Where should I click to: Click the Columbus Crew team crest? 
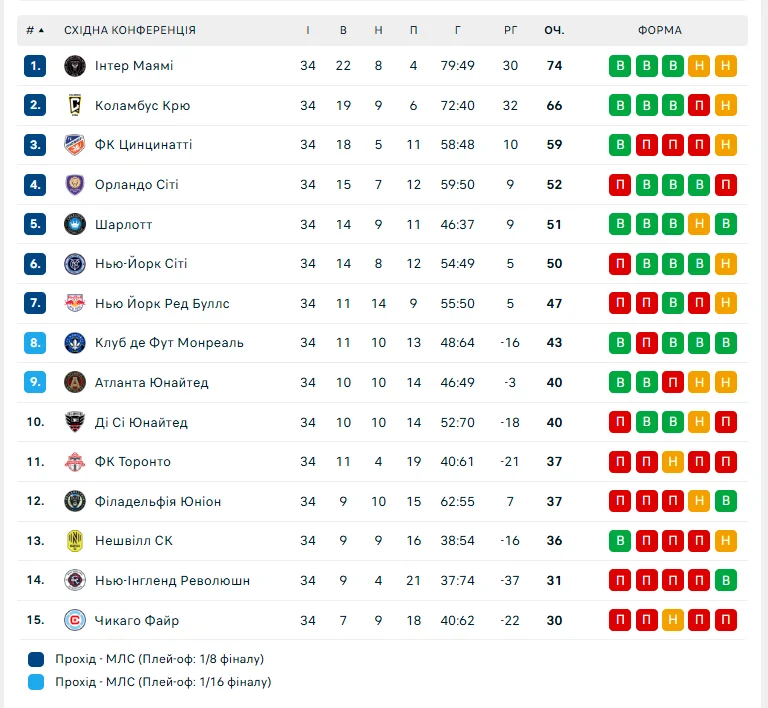tap(75, 105)
